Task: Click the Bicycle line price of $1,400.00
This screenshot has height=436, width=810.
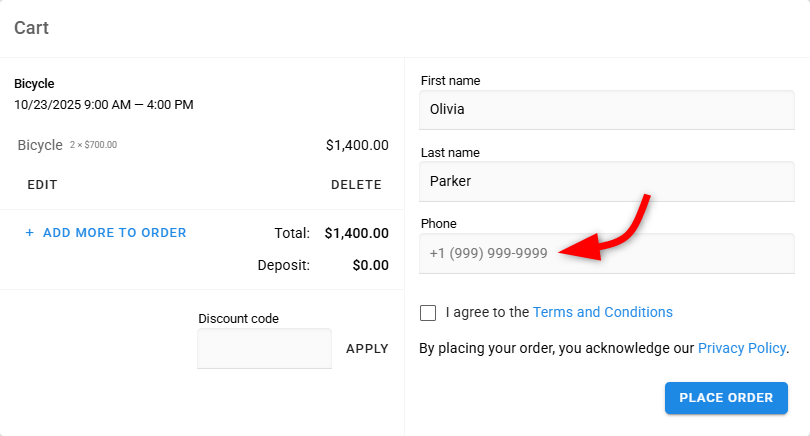Action: [x=357, y=145]
